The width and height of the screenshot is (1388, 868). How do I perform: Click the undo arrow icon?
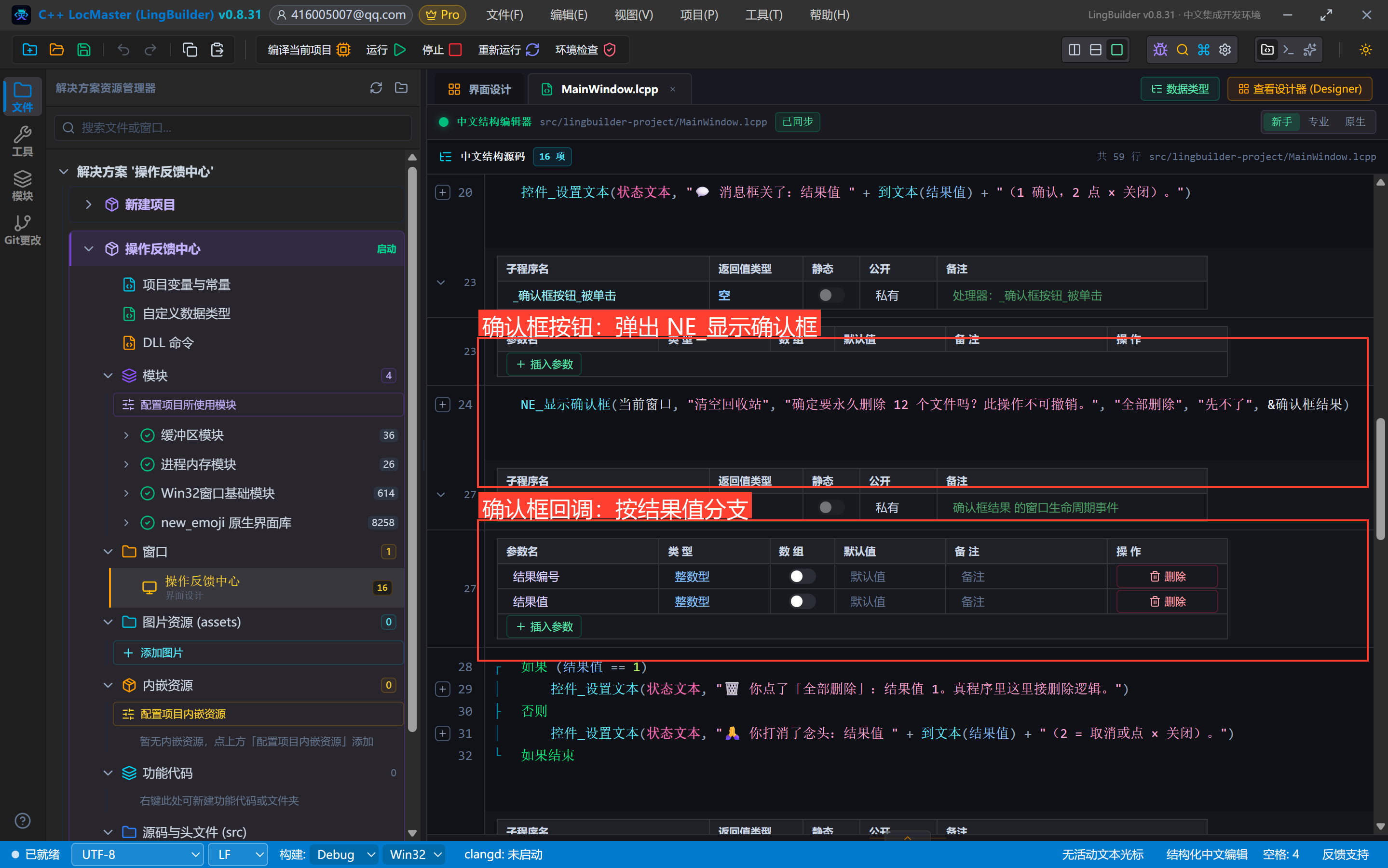123,50
